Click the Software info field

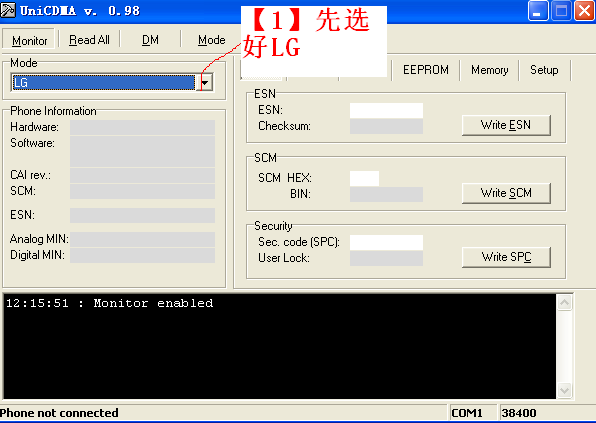coord(142,151)
